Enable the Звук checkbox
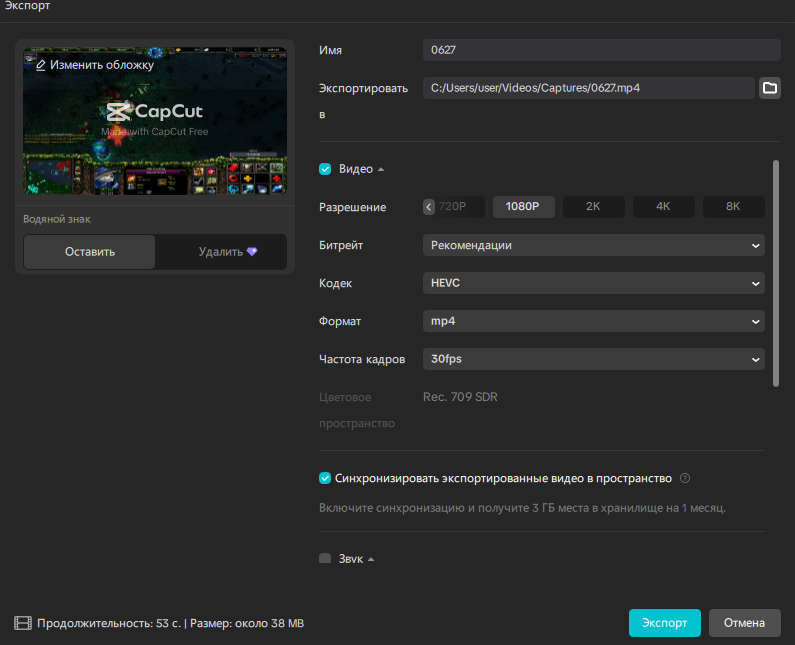This screenshot has width=795, height=645. pyautogui.click(x=325, y=558)
